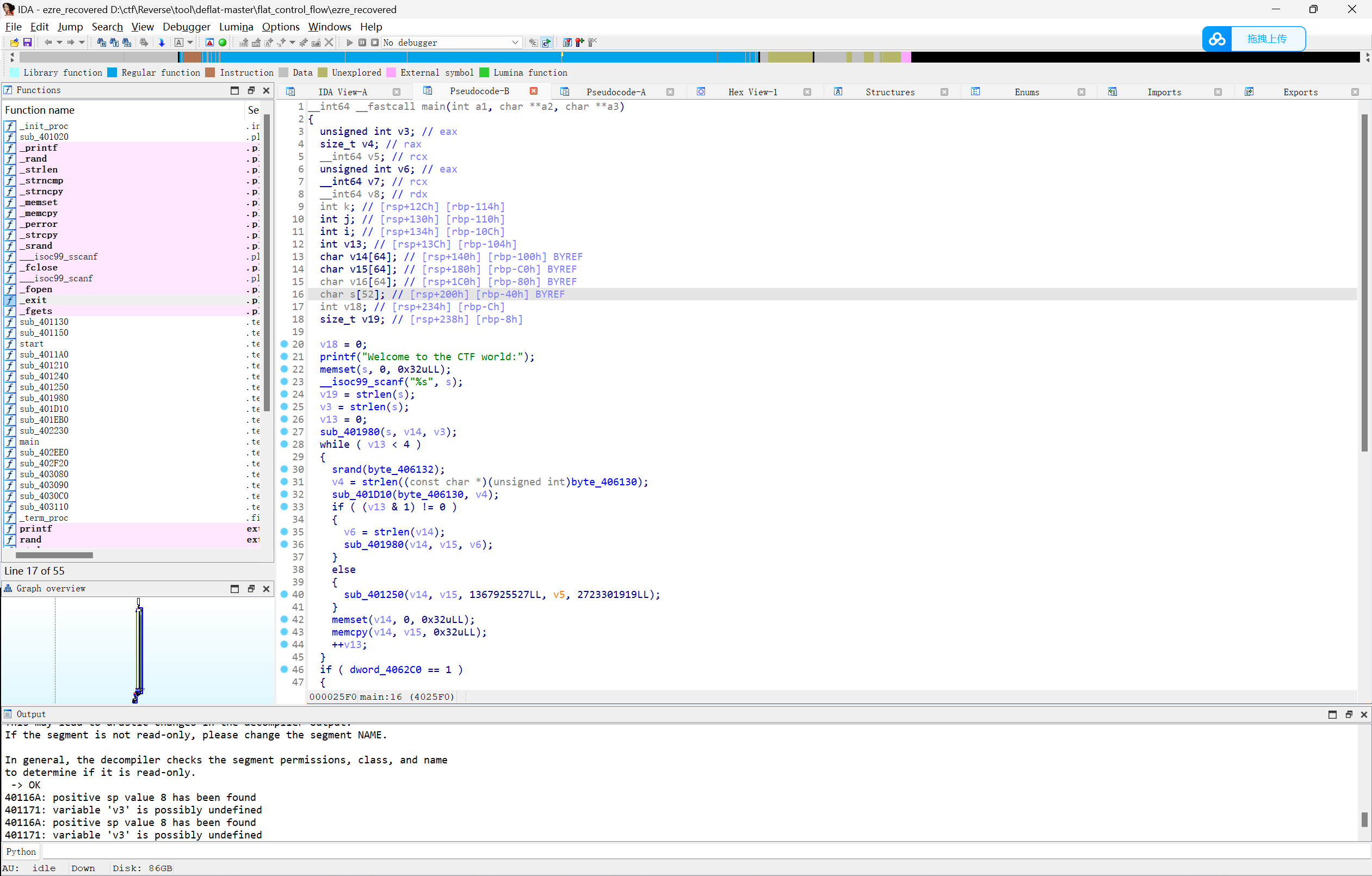
Task: Click the binoculars byte sequence search icon
Action: [x=127, y=43]
